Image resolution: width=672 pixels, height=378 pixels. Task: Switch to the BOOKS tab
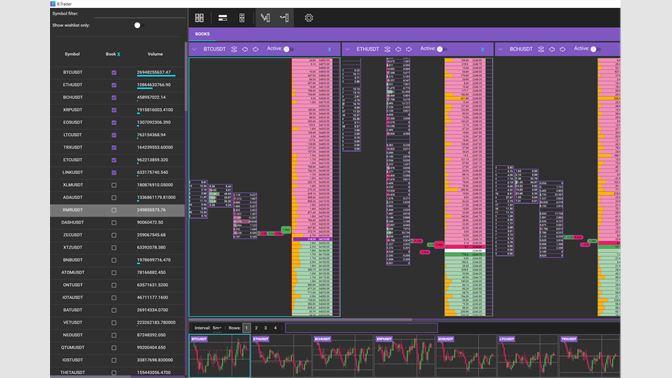coord(202,34)
